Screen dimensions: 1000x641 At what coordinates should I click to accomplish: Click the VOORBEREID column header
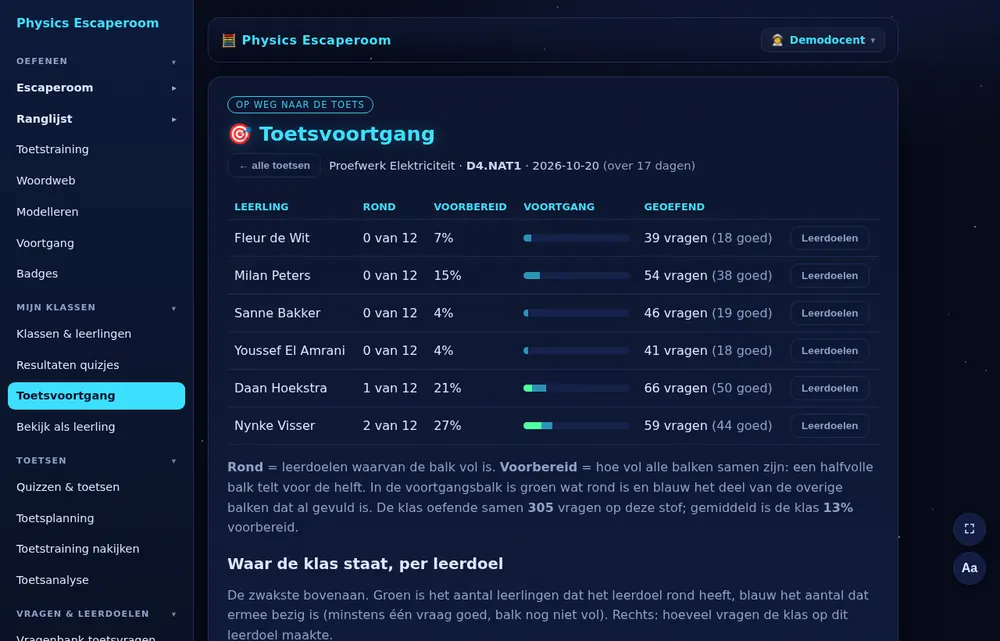(470, 207)
